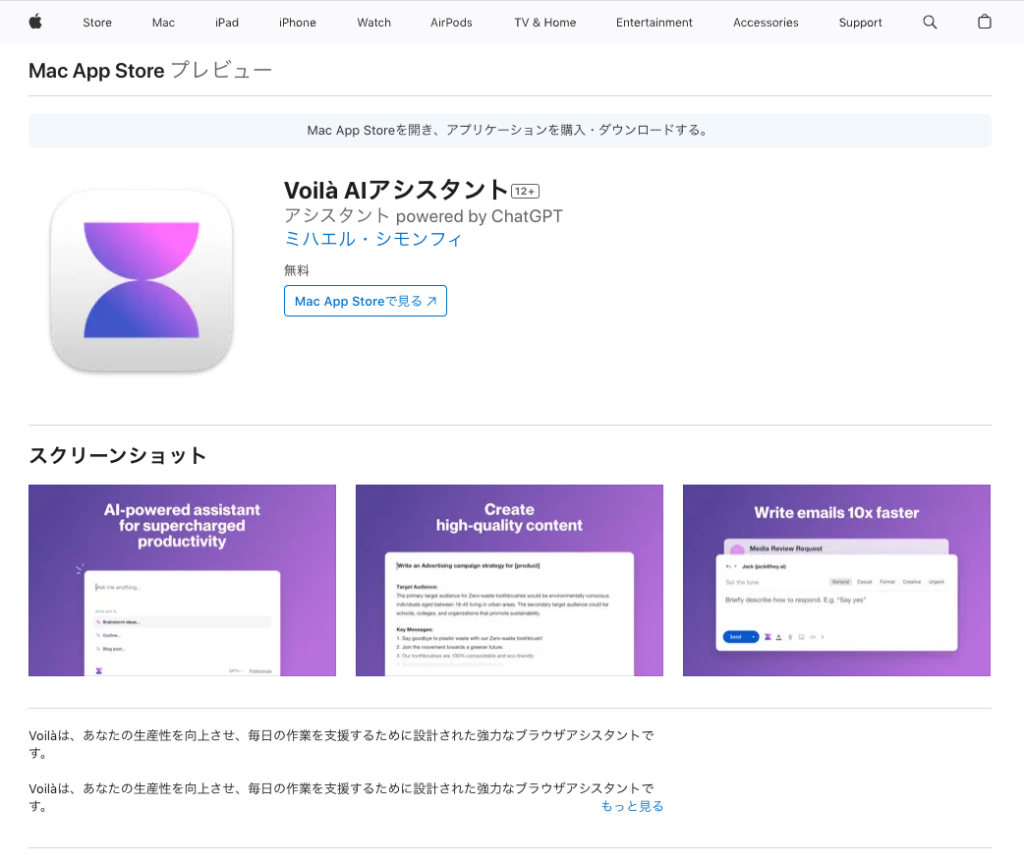Viewport: 1024px width, 866px height.
Task: Click the Apple logo icon
Action: click(35, 22)
